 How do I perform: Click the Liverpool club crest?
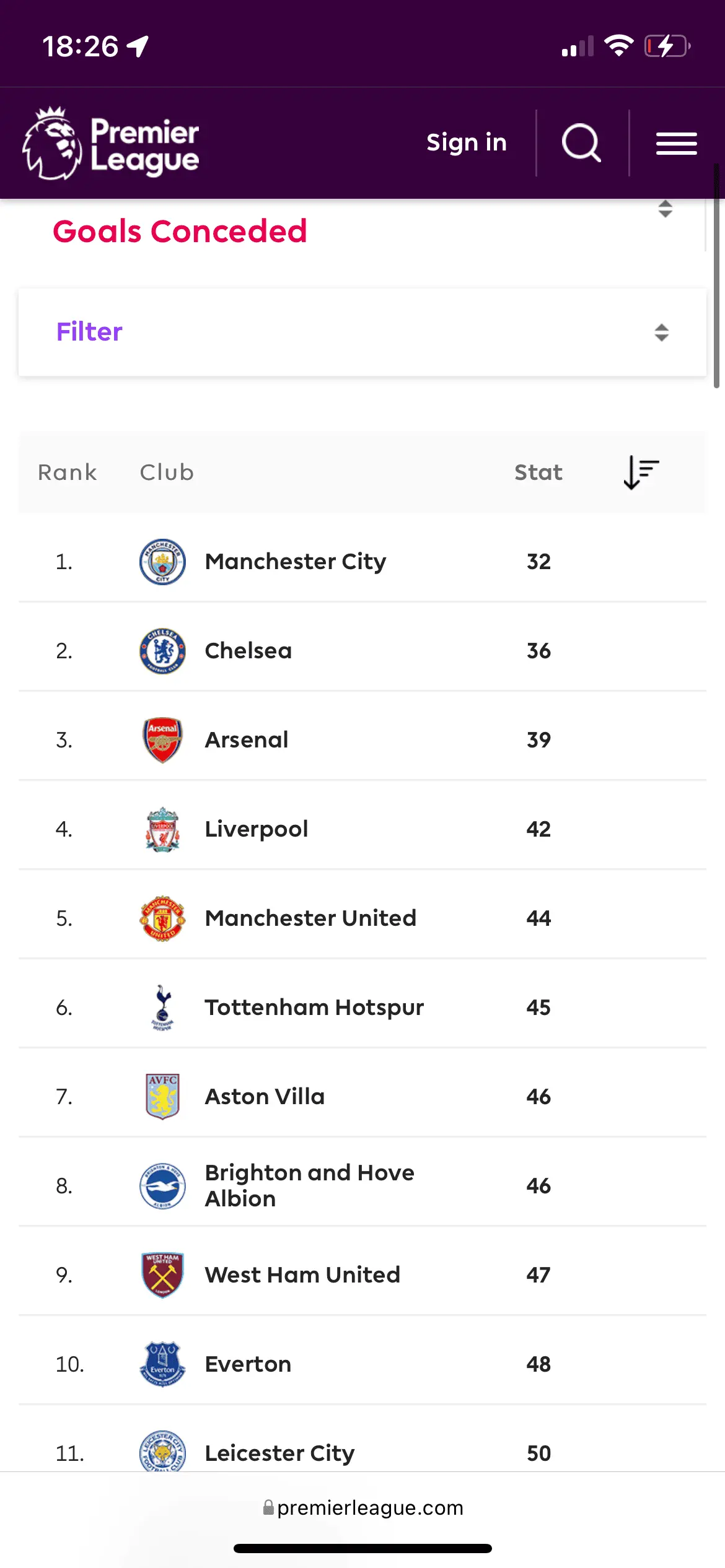point(162,829)
